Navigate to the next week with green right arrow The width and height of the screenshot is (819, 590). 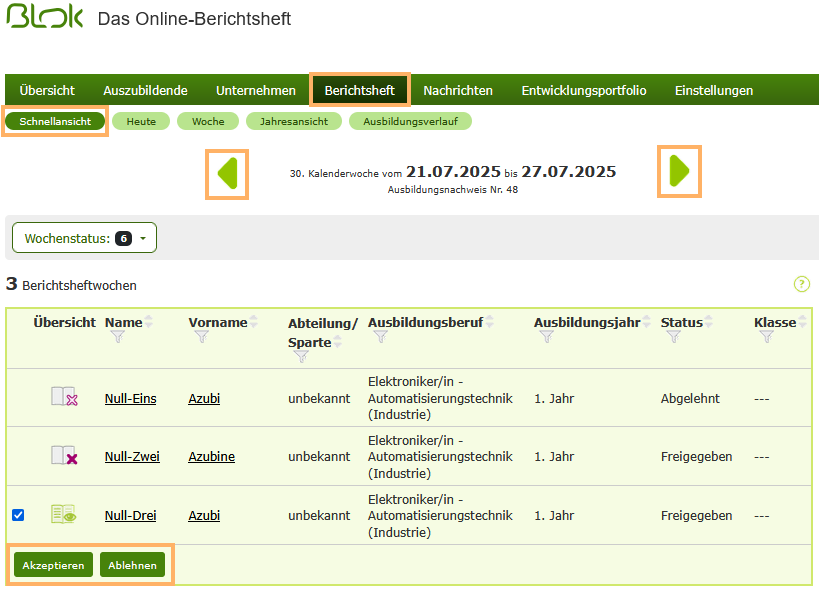pos(679,170)
